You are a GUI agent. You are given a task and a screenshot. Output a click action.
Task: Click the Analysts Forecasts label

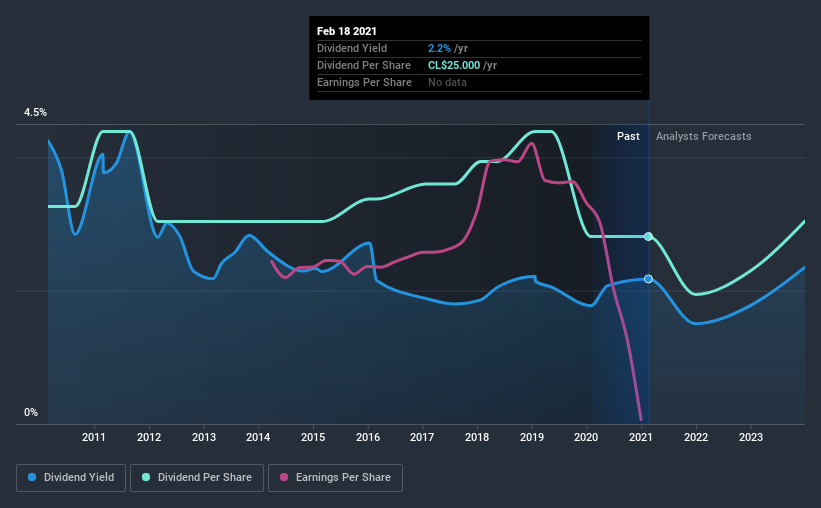pyautogui.click(x=704, y=136)
